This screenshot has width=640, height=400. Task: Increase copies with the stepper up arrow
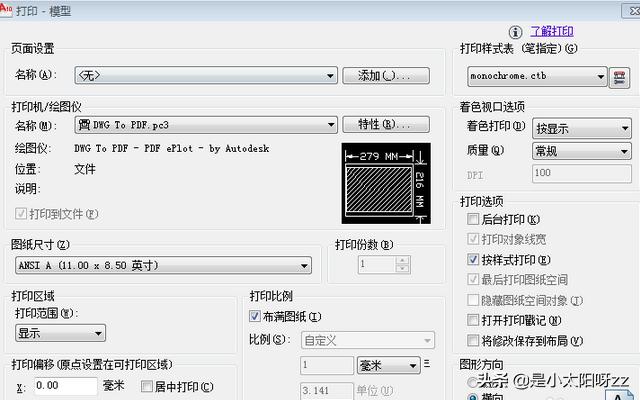(x=402, y=260)
